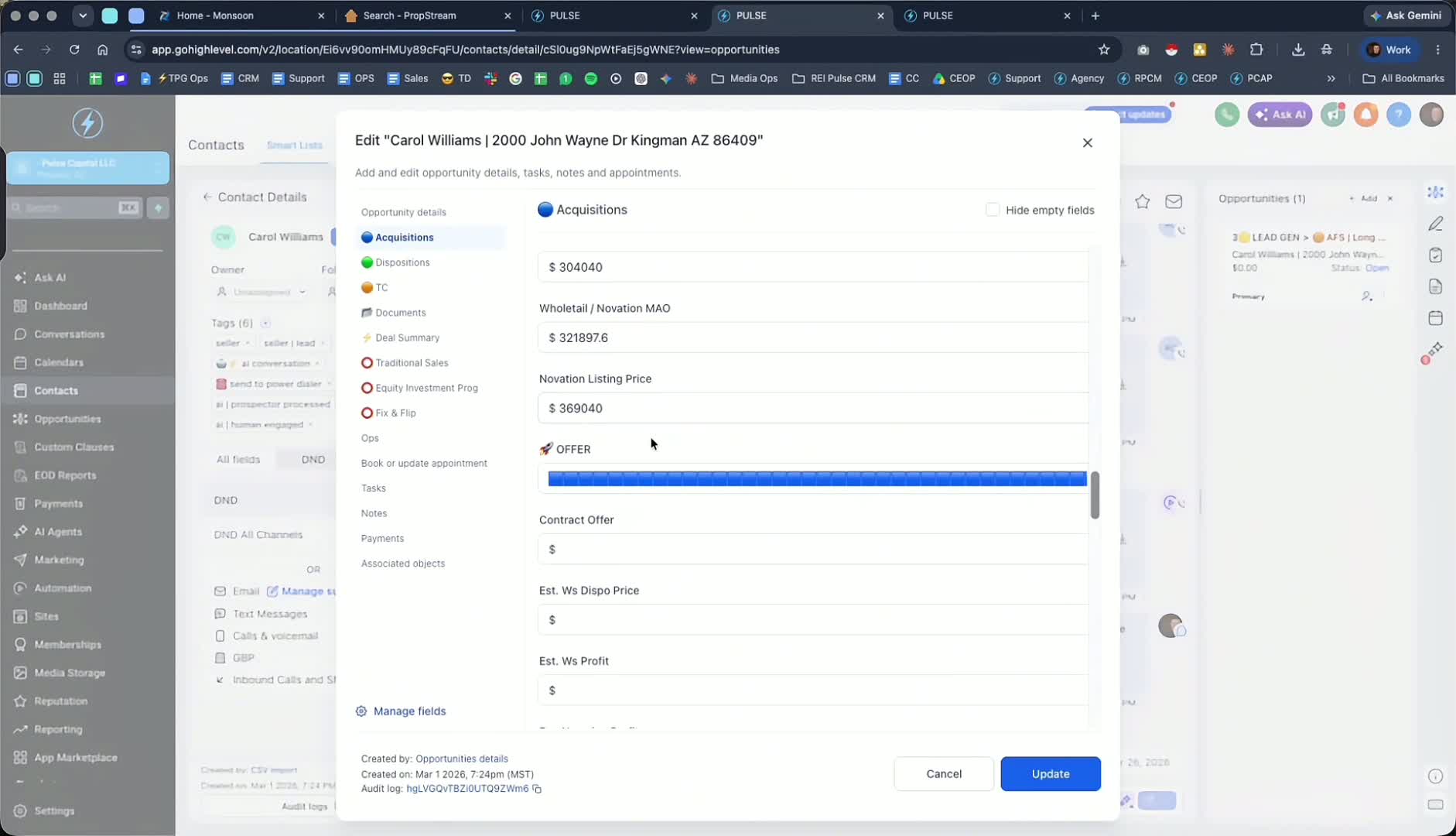Go back to Contact Details arrow
Image resolution: width=1456 pixels, height=836 pixels.
207,197
